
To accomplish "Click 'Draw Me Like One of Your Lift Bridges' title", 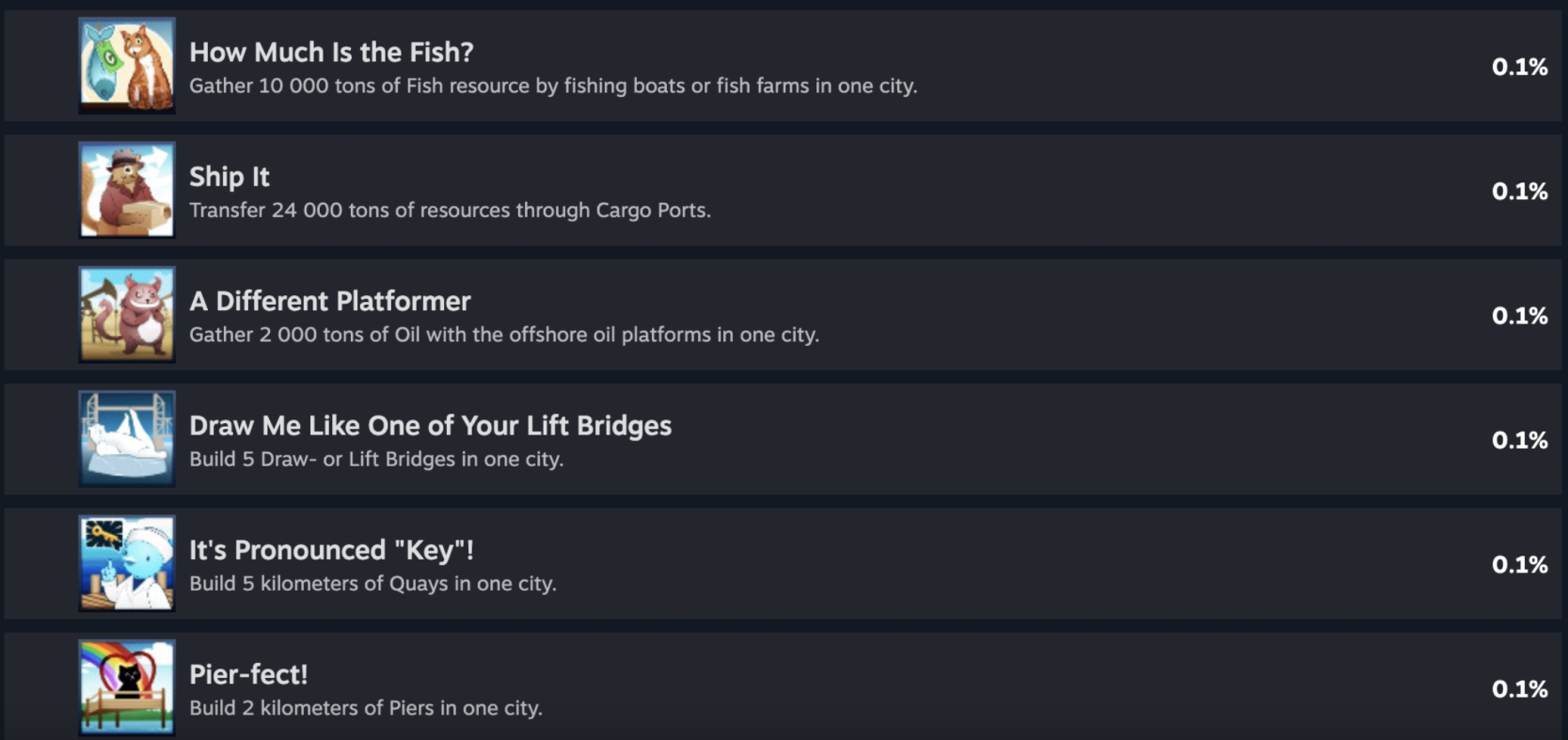I will [431, 425].
